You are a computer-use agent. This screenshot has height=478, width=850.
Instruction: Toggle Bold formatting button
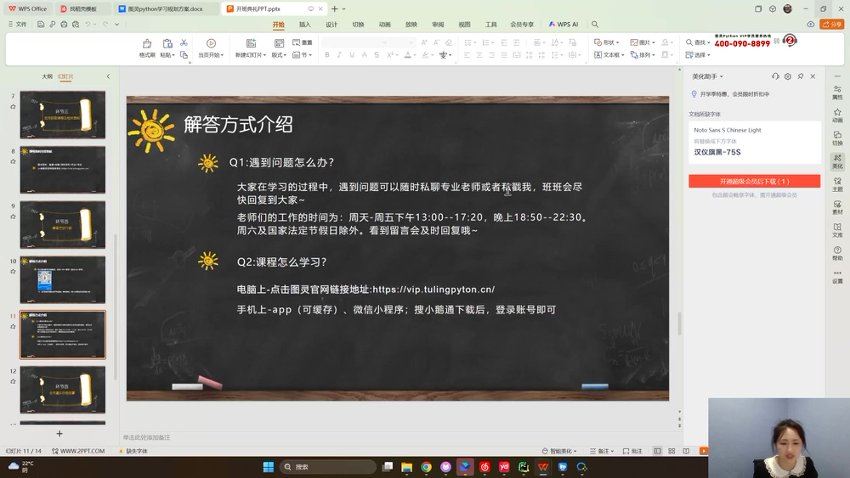pos(327,55)
